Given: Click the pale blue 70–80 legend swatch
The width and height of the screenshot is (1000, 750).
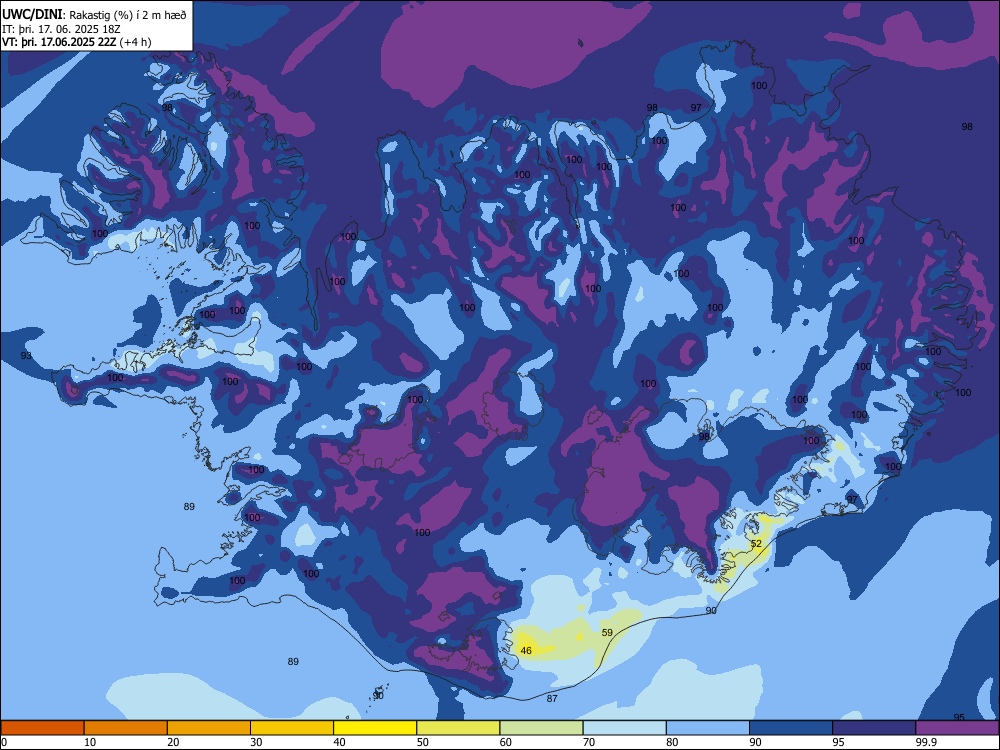Looking at the screenshot, I should 624,728.
